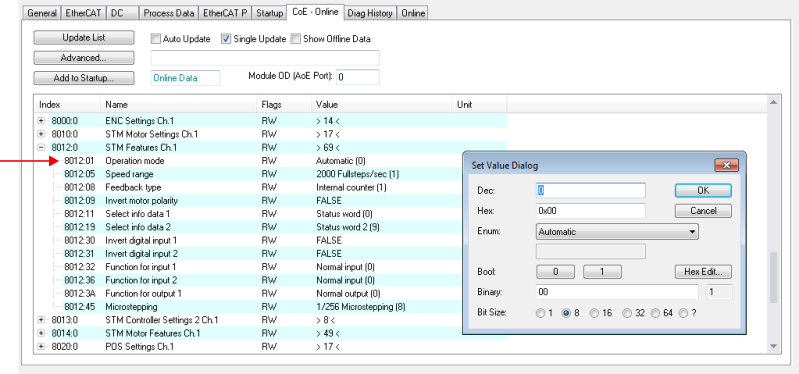This screenshot has width=799, height=374.
Task: Switch to the Process Data tab
Action: pyautogui.click(x=169, y=13)
